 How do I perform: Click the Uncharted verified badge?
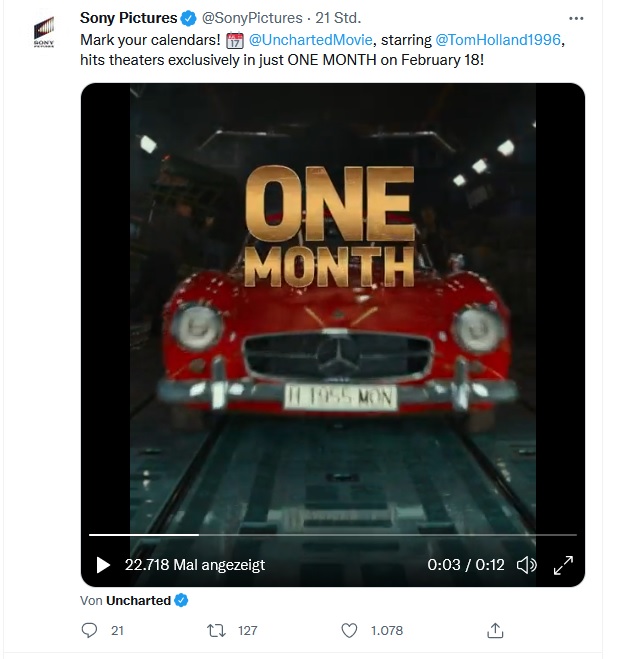pos(182,600)
